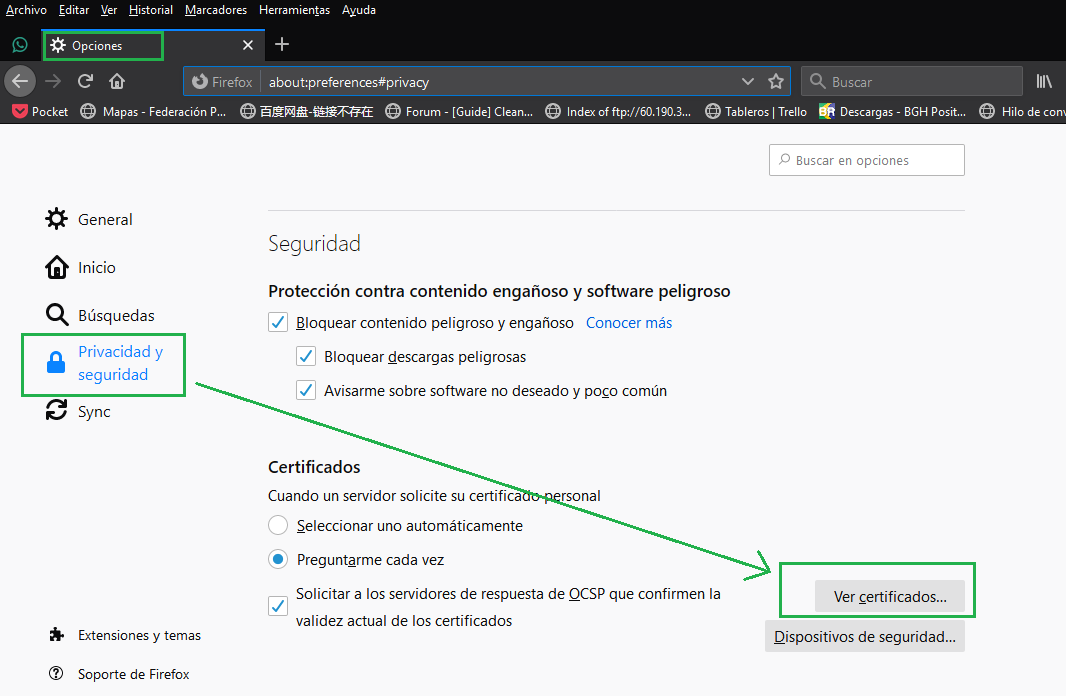Image resolution: width=1066 pixels, height=696 pixels.
Task: Open the Library sidebar icon
Action: pyautogui.click(x=1044, y=82)
